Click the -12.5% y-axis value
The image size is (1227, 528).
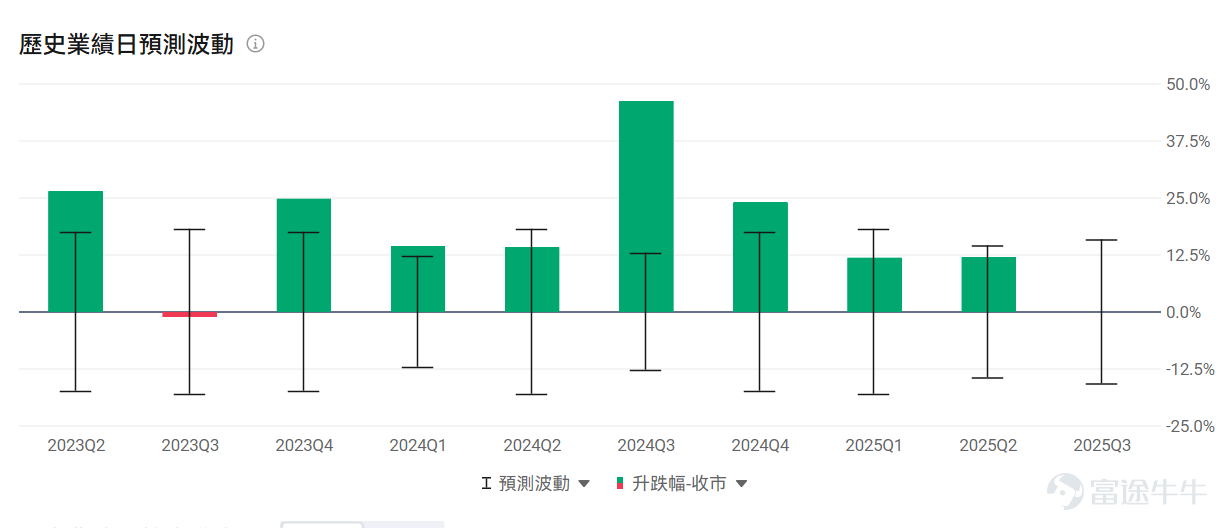pyautogui.click(x=1191, y=369)
